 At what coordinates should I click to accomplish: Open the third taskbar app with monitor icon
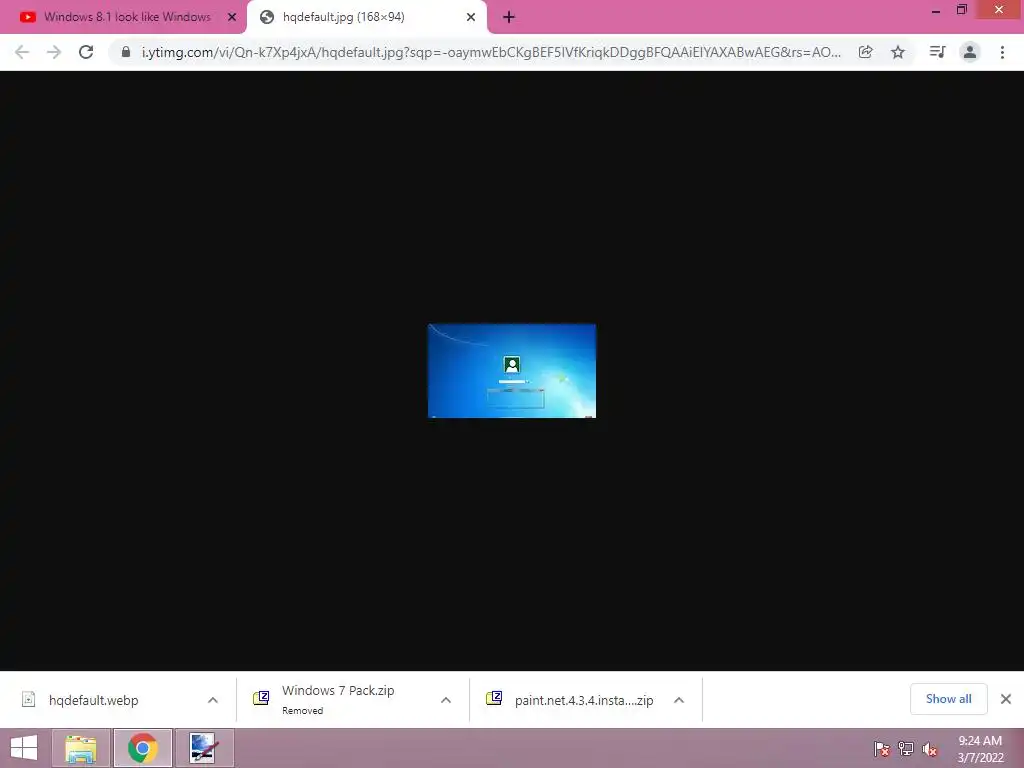tap(204, 748)
